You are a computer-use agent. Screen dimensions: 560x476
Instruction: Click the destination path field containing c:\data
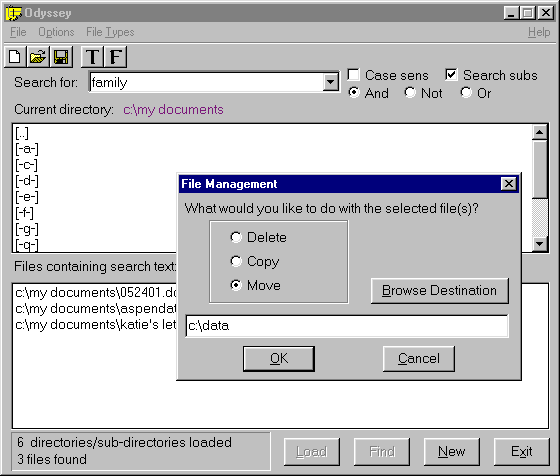tap(347, 326)
